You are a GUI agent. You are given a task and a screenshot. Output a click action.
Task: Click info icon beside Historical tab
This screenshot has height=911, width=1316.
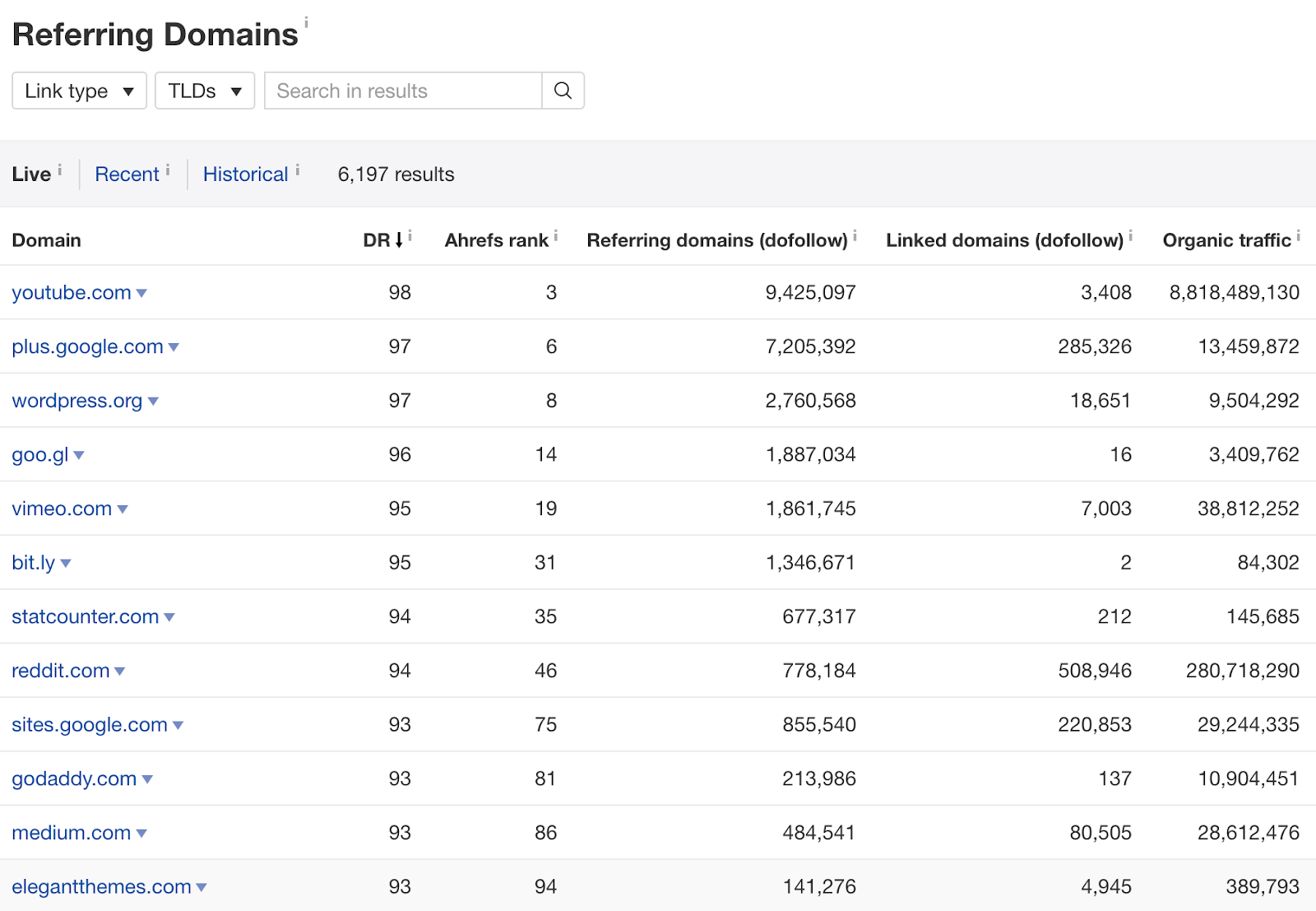coord(298,170)
